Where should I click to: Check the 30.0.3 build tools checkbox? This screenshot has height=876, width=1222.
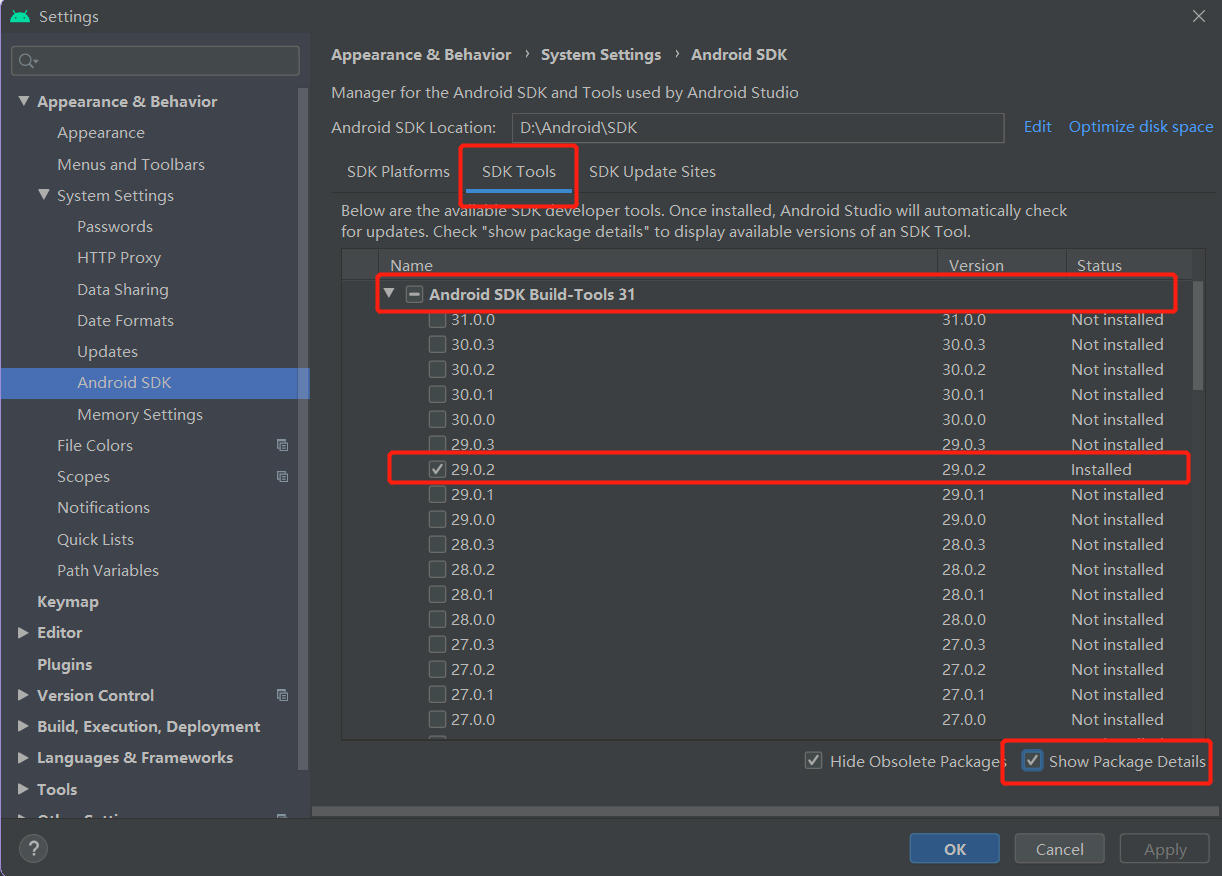click(437, 345)
